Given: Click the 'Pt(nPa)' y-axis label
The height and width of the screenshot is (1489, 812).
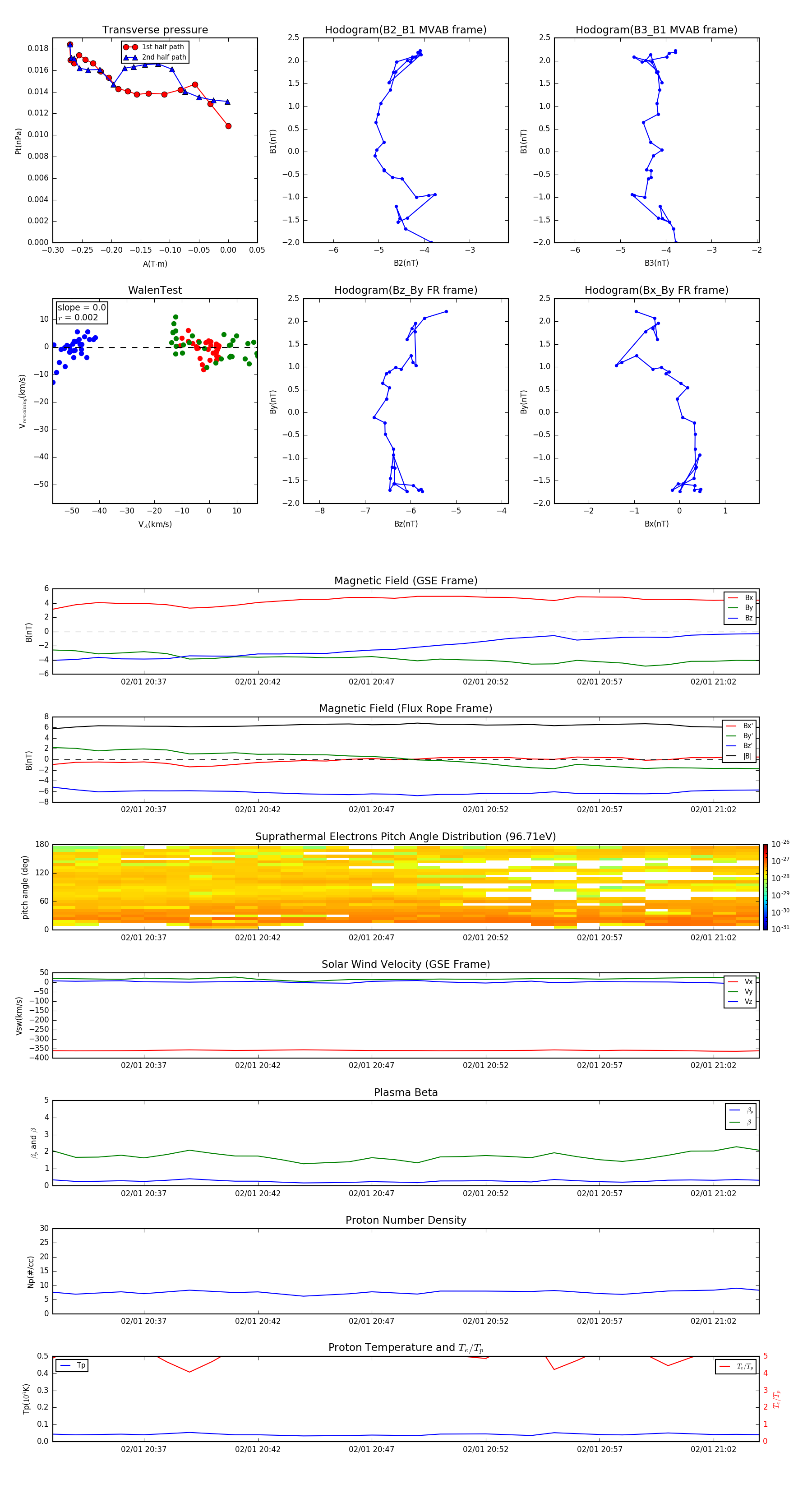Looking at the screenshot, I should pos(18,141).
